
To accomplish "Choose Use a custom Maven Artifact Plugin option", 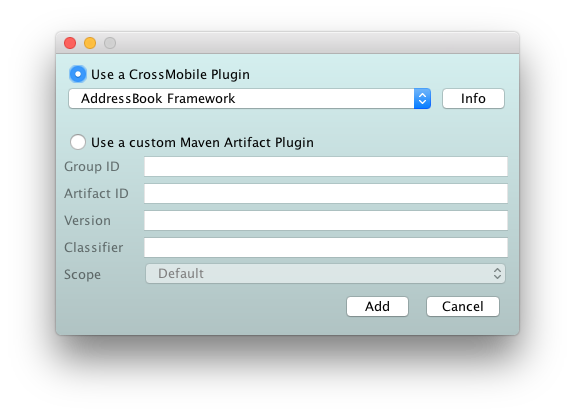I will coord(78,142).
